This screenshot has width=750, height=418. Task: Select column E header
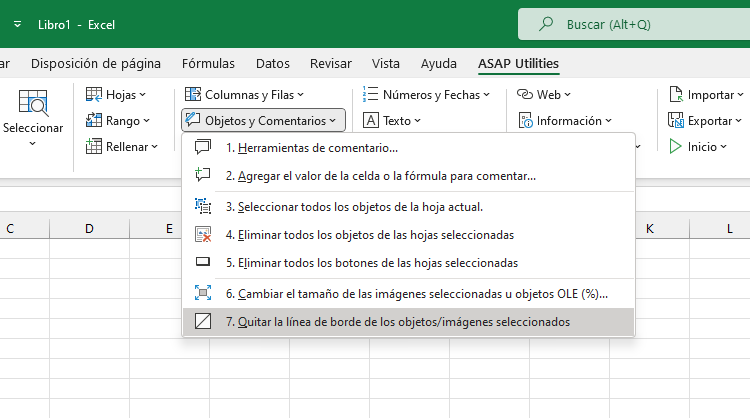[169, 229]
